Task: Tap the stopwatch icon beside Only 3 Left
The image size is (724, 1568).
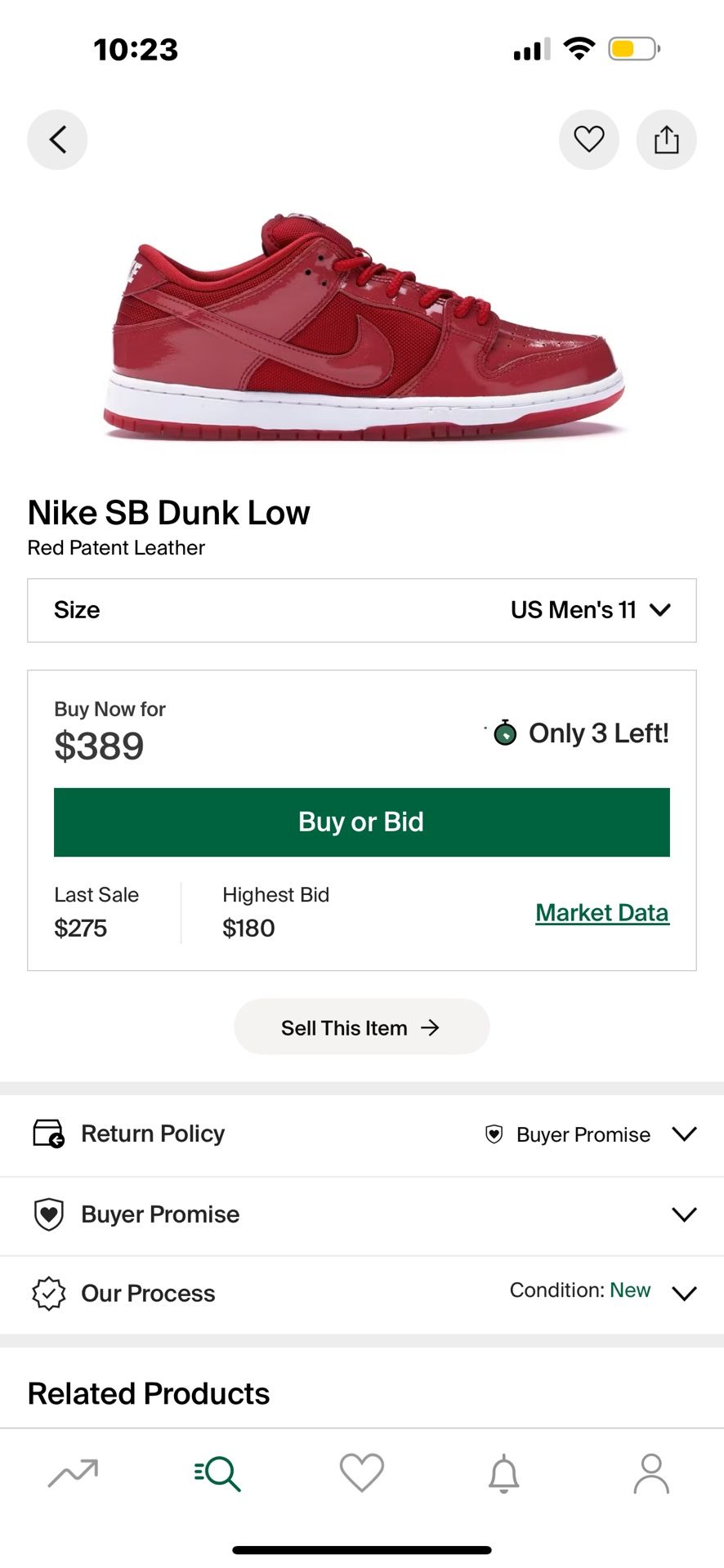Action: click(x=505, y=733)
